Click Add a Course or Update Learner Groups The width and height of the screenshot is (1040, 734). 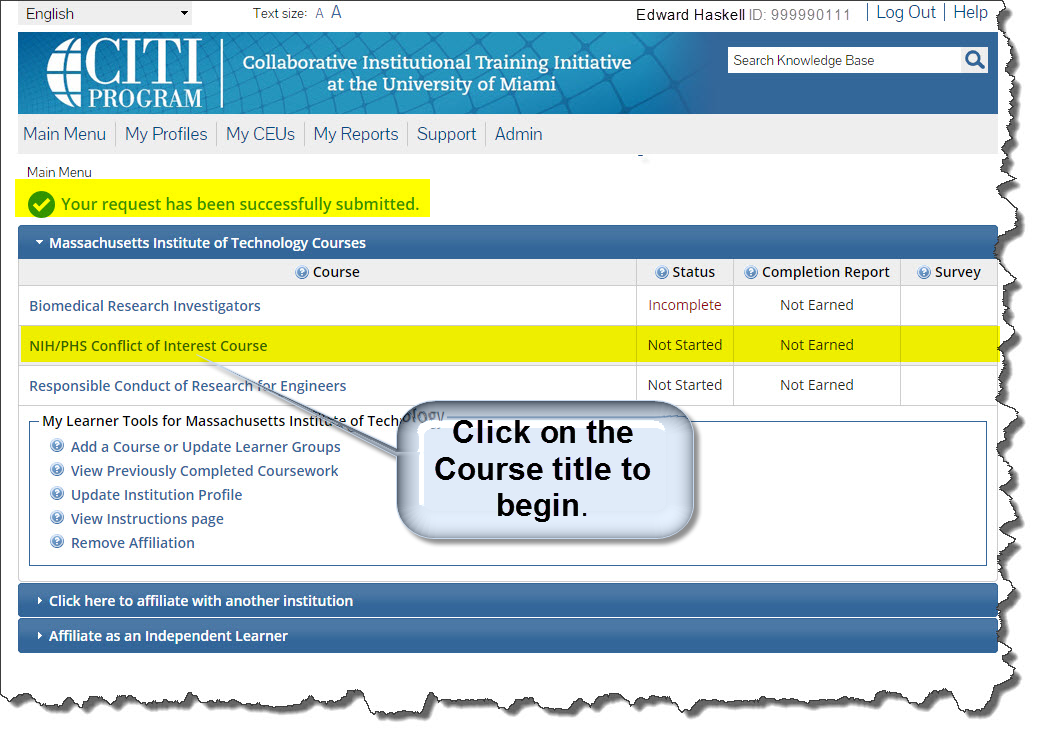pyautogui.click(x=206, y=447)
